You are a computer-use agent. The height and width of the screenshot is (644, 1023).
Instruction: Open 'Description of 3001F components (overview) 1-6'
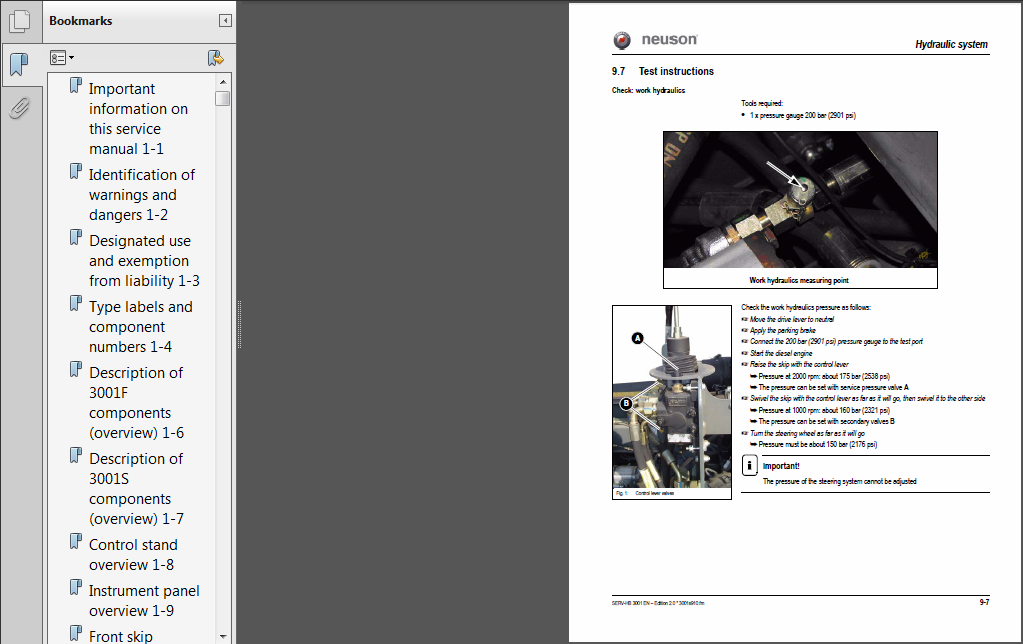click(136, 403)
